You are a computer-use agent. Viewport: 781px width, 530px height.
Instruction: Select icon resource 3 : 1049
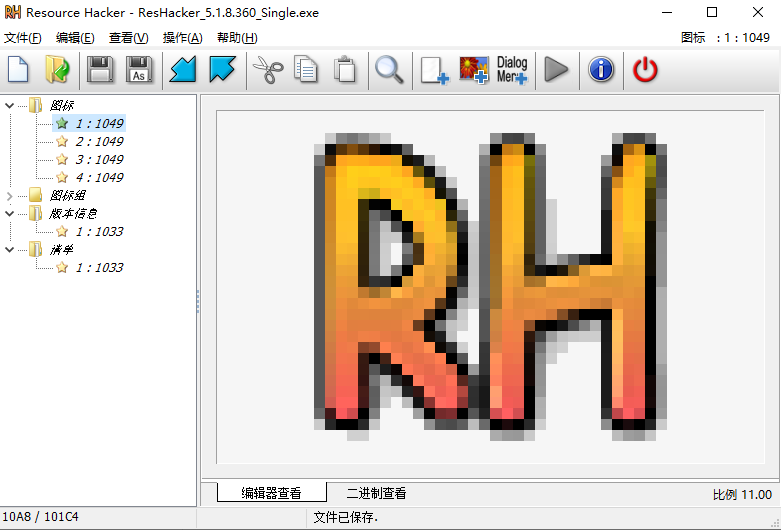[x=98, y=159]
